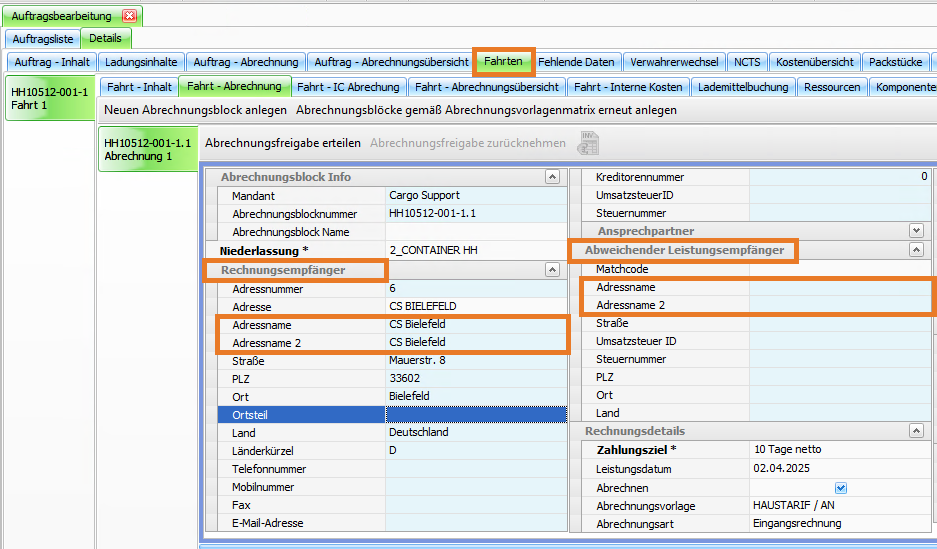Toggle the Abrechnen checkbox
Image resolution: width=937 pixels, height=549 pixels.
(841, 488)
